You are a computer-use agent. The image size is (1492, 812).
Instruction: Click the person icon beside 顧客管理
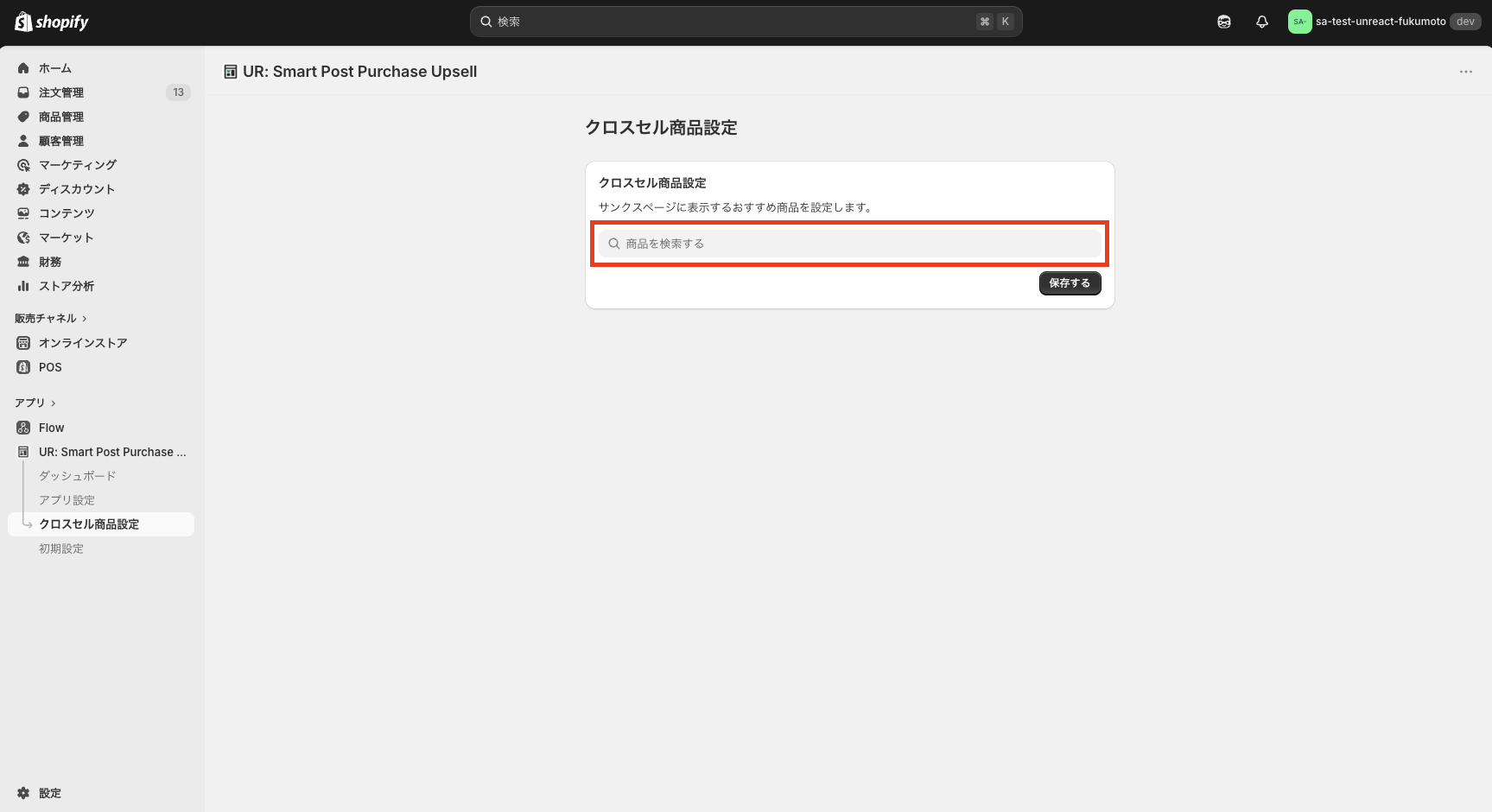[23, 141]
